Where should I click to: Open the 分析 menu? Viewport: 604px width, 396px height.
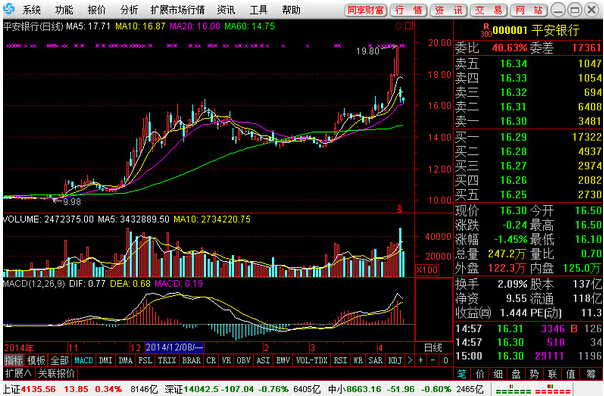(129, 10)
